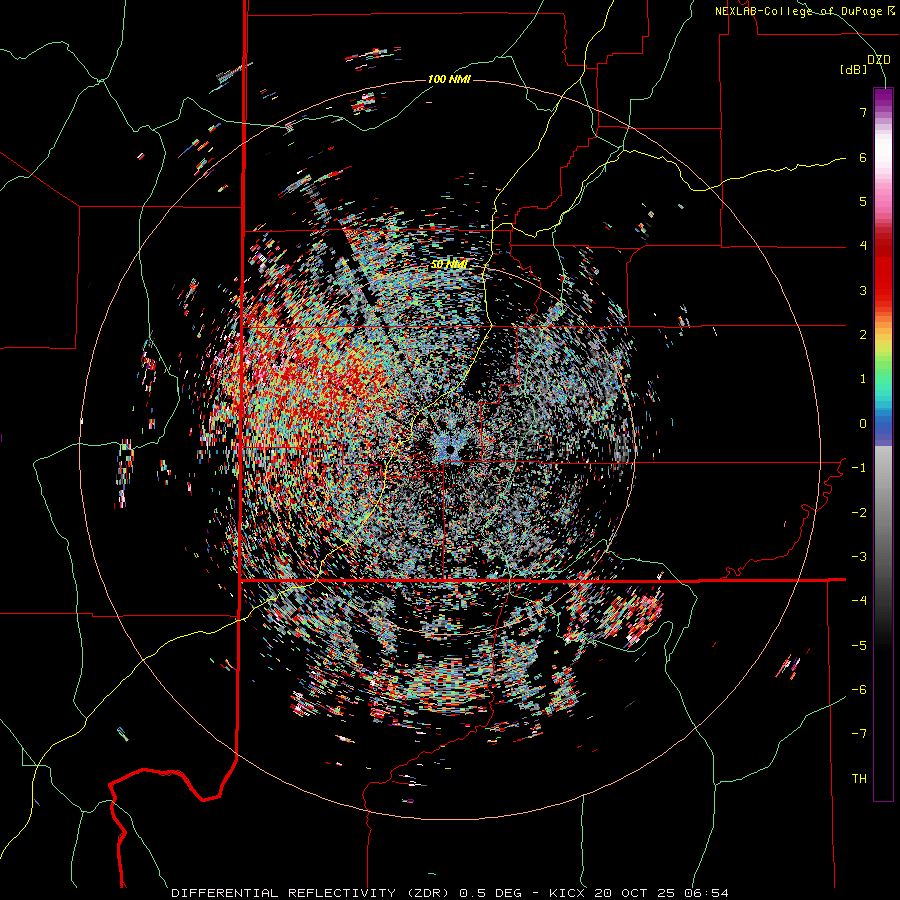Click the ZDR color scale bar
The image size is (900, 900).
883,444
